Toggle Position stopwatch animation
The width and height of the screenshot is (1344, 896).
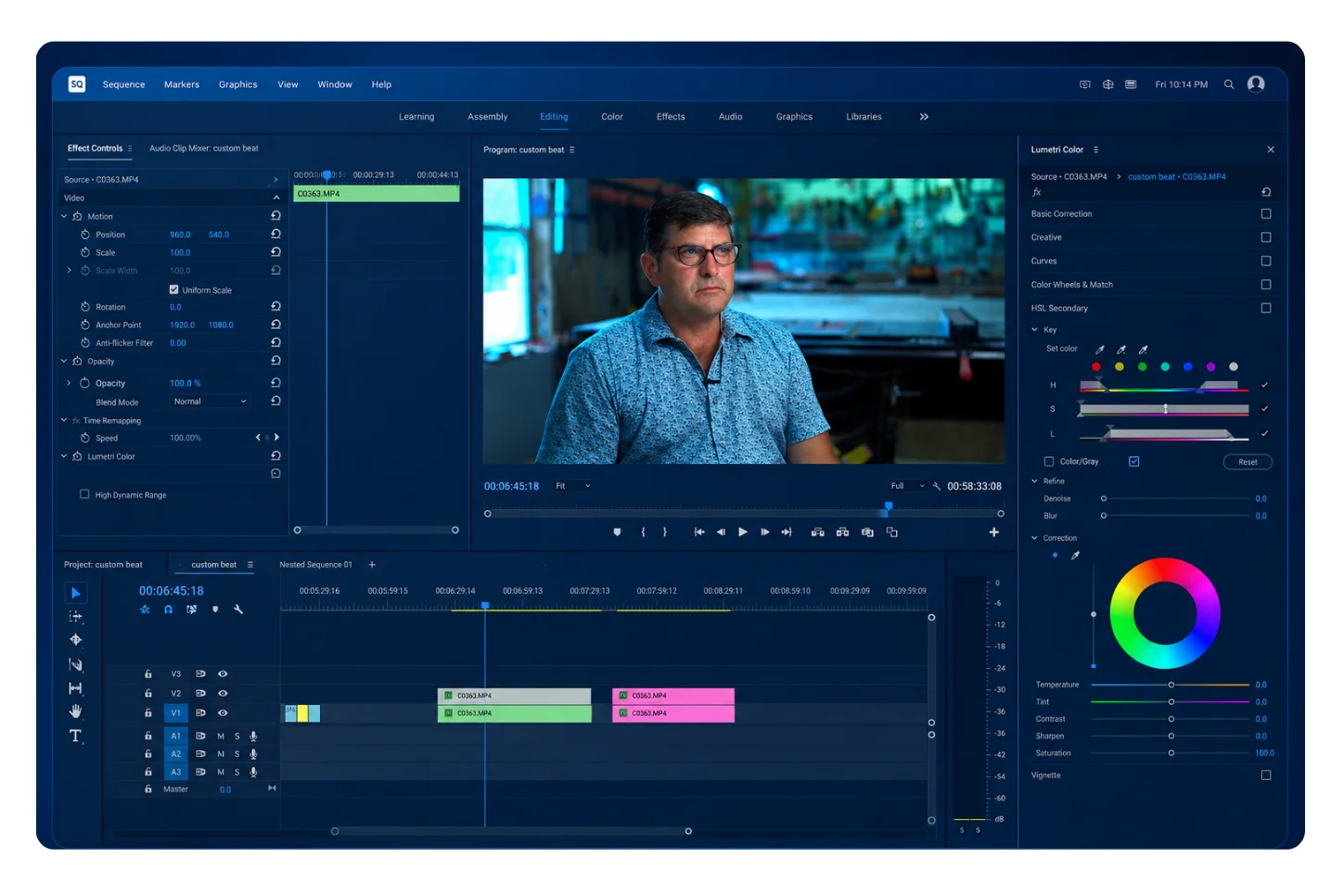point(85,235)
